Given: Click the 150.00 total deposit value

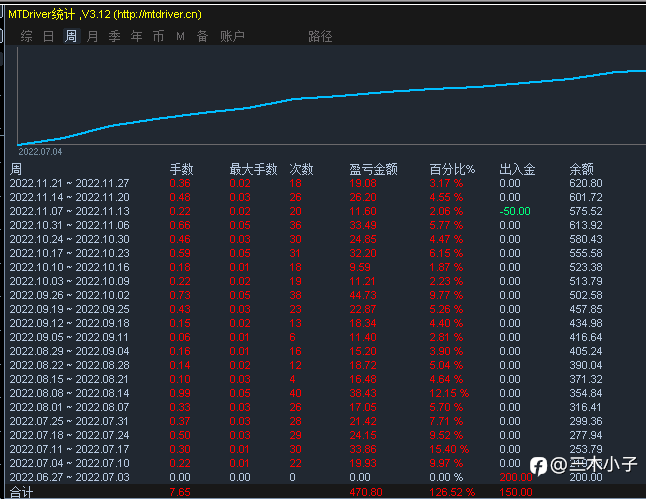Looking at the screenshot, I should pyautogui.click(x=516, y=492).
